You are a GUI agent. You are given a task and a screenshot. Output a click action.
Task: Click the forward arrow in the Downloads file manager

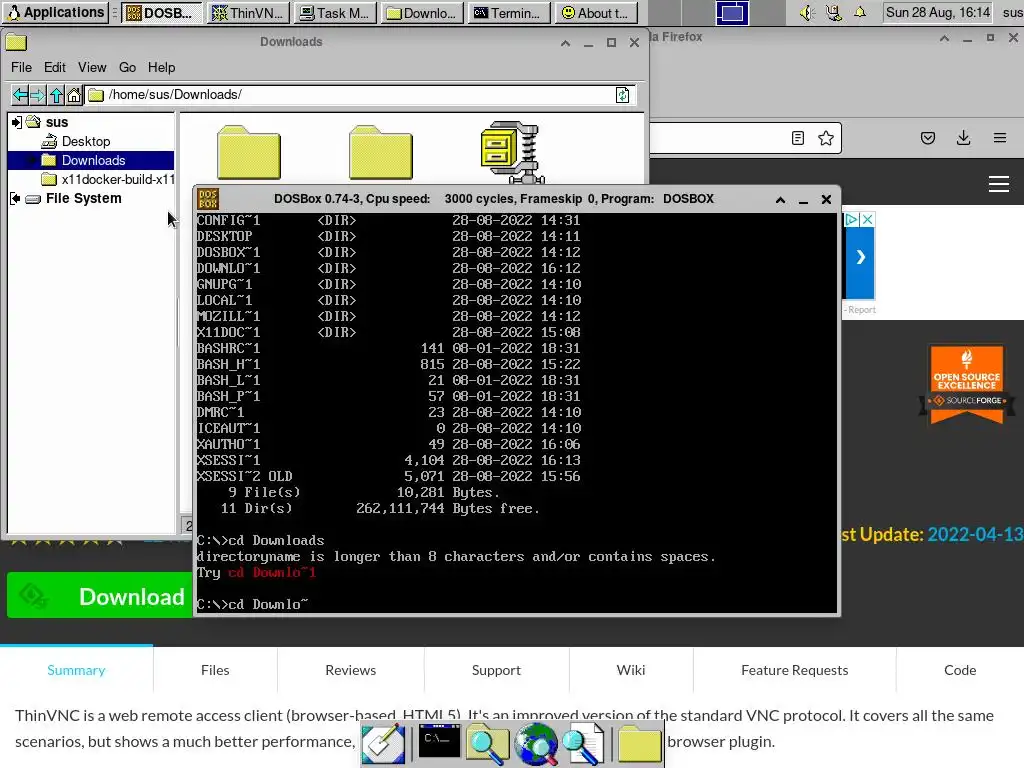pyautogui.click(x=38, y=95)
